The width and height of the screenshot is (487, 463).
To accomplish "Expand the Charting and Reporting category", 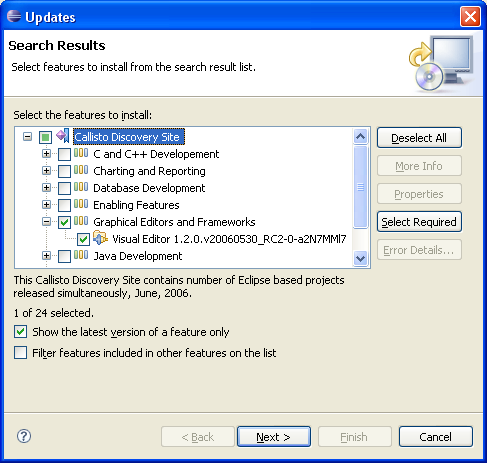I will (46, 171).
